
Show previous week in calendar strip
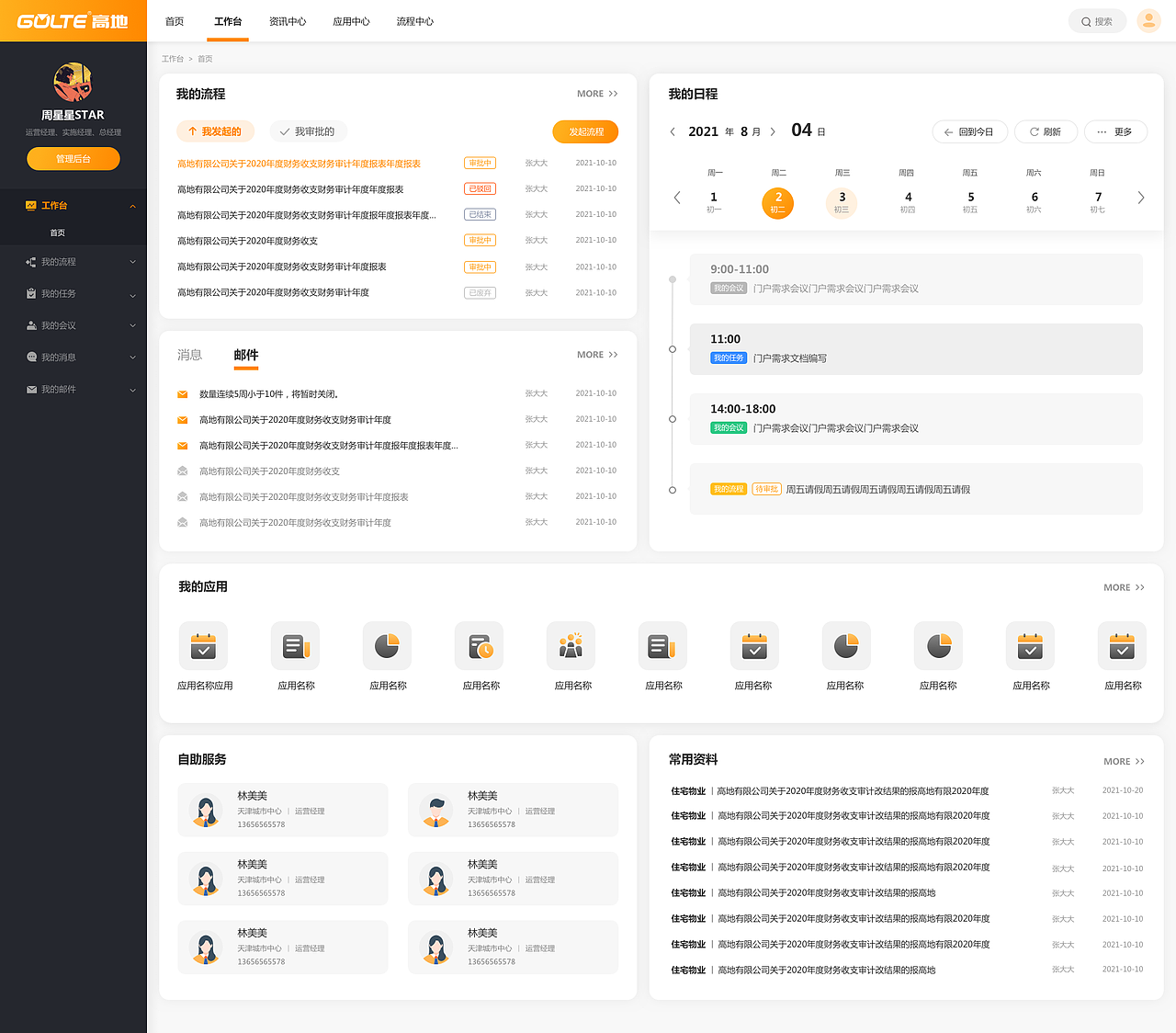(677, 198)
